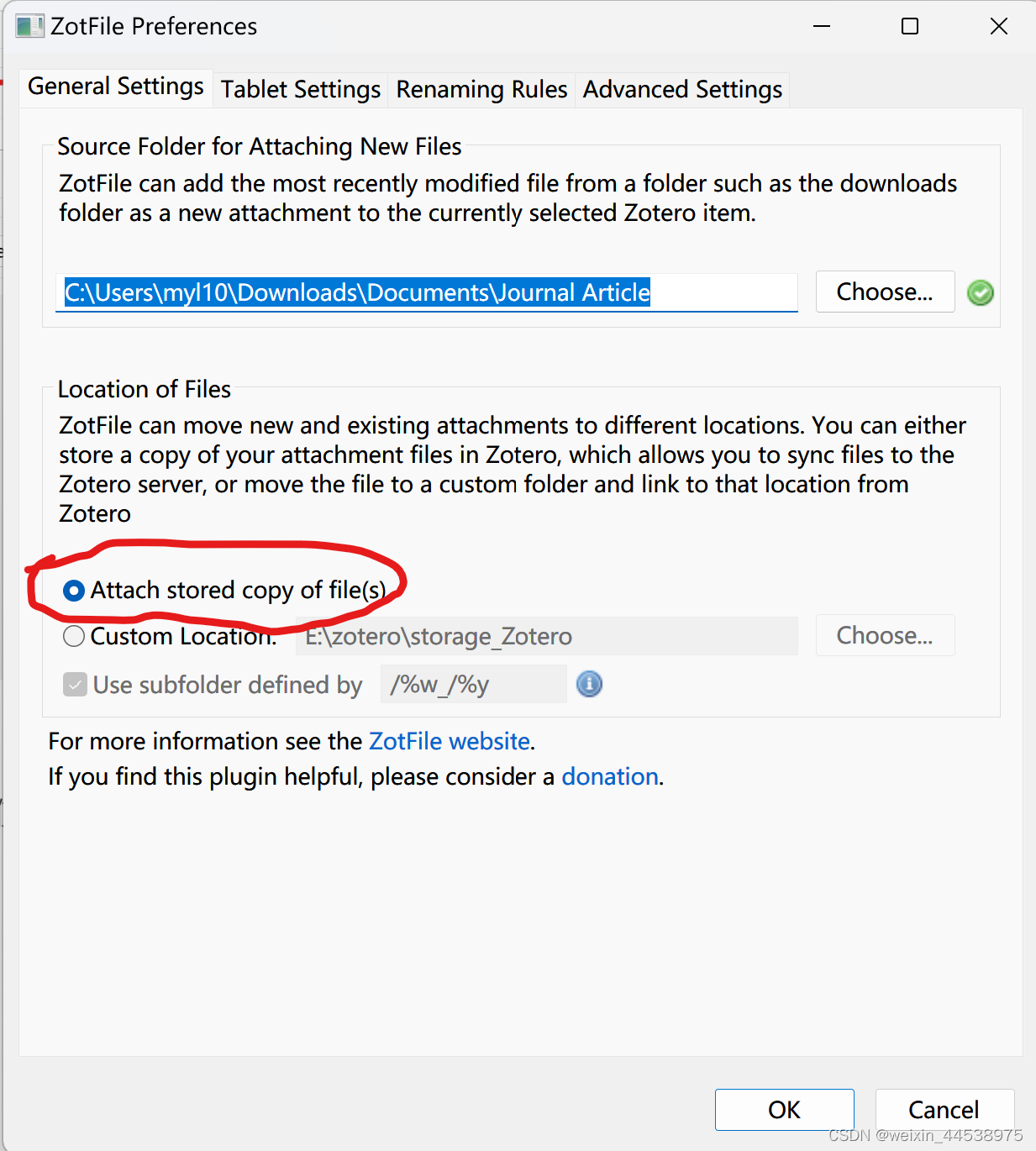The image size is (1036, 1151).
Task: Click the blue info icon beside subfolder field
Action: coord(589,684)
